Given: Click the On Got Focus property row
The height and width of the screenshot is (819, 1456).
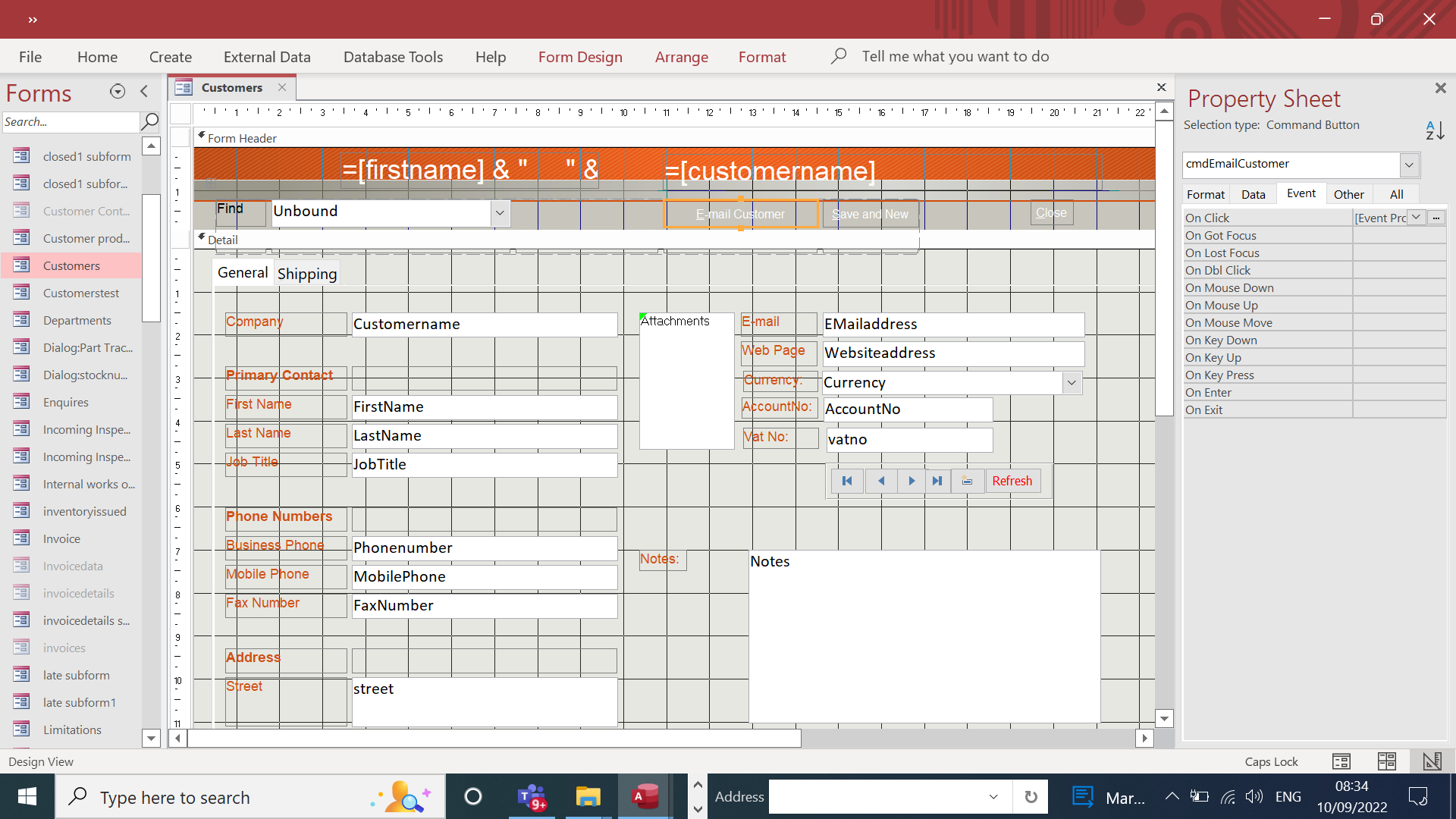Looking at the screenshot, I should click(1314, 236).
